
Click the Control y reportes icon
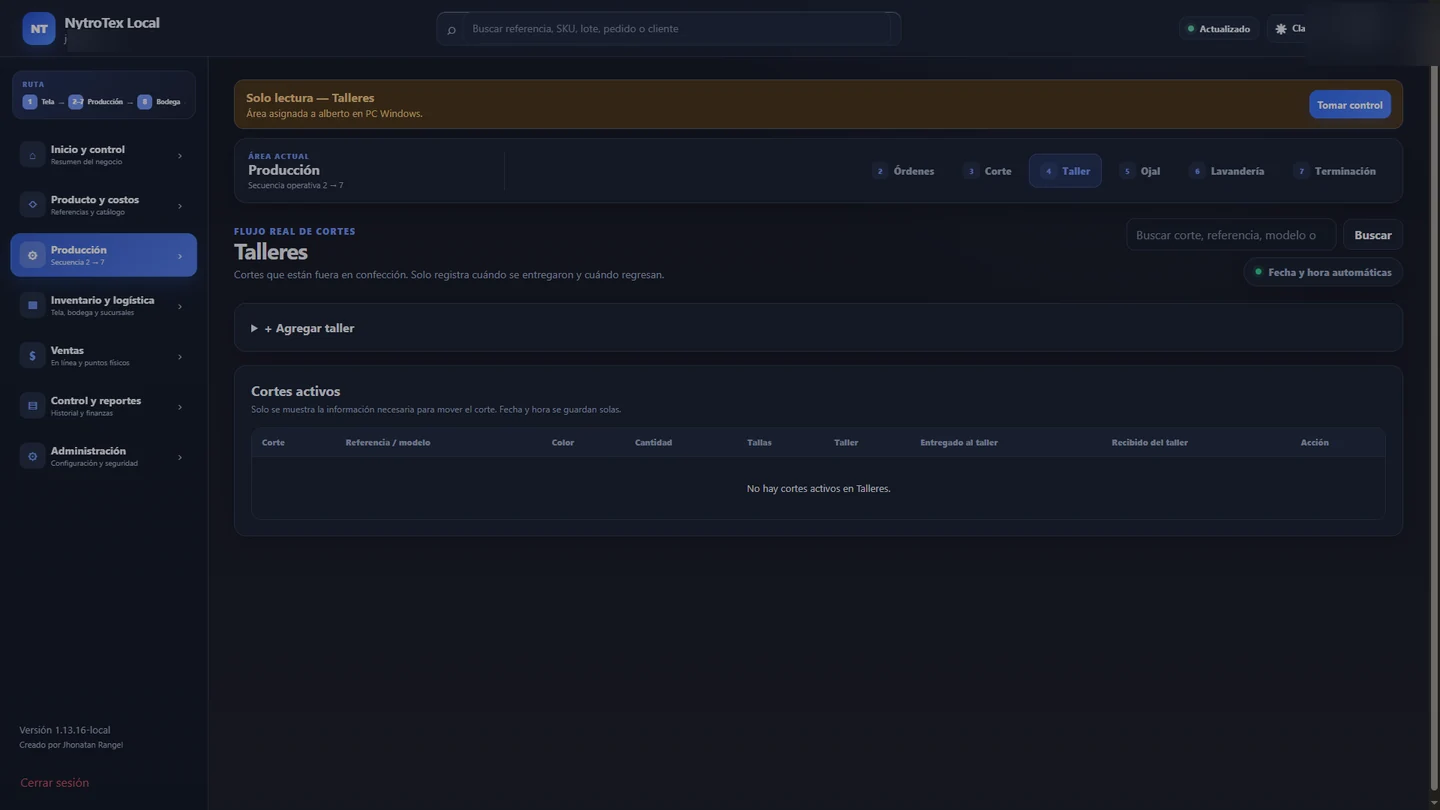click(32, 406)
